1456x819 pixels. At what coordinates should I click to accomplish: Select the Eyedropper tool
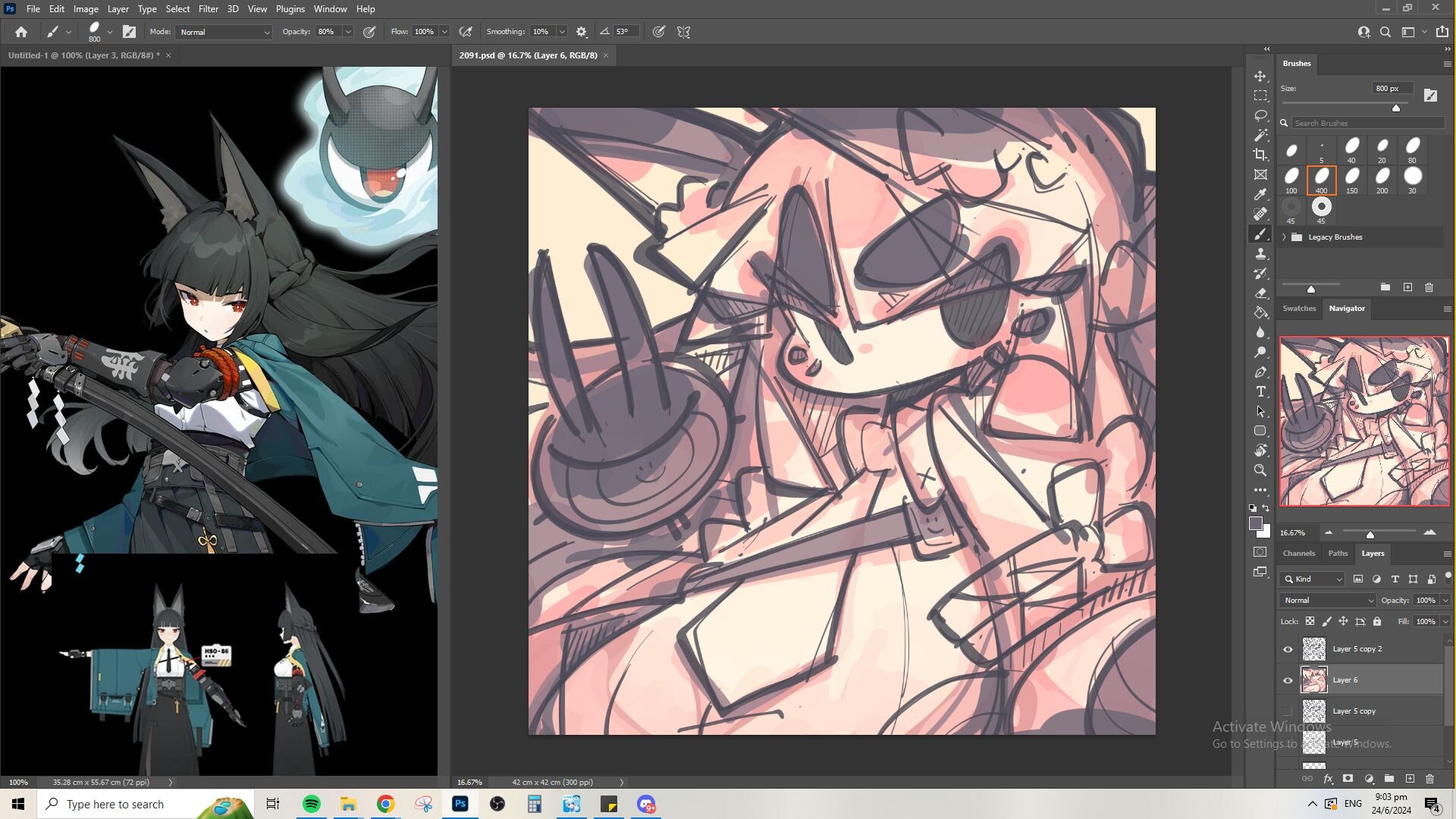coord(1260,194)
